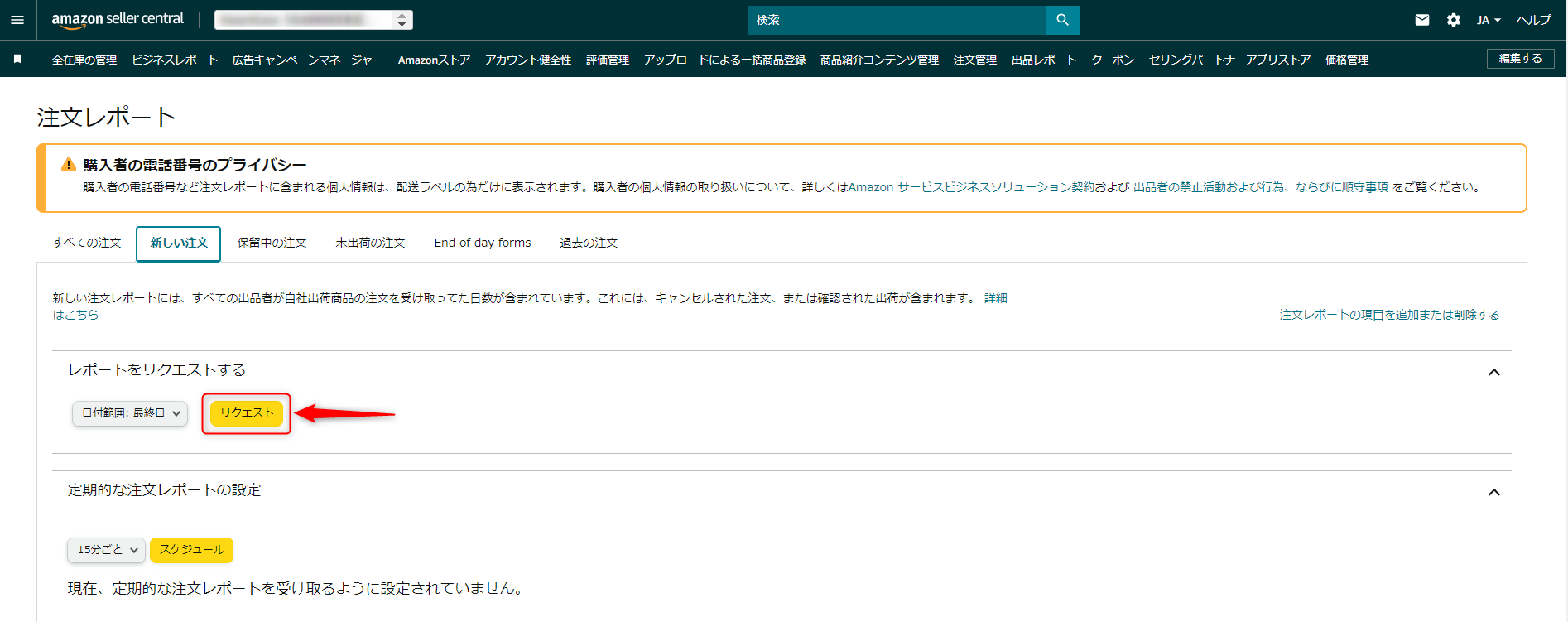This screenshot has height=622, width=1568.
Task: Switch to the 未出荷の注文 tab
Action: point(371,243)
